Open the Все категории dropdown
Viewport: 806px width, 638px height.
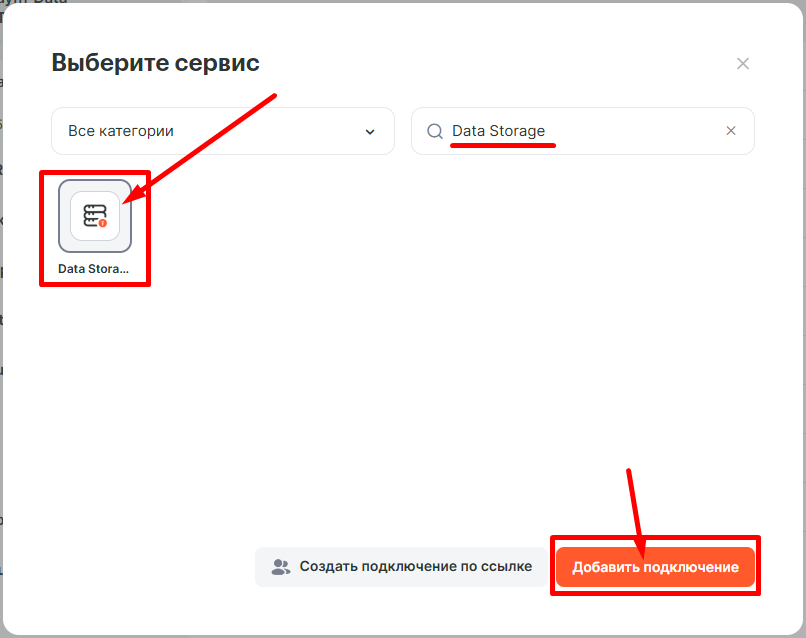(x=222, y=131)
